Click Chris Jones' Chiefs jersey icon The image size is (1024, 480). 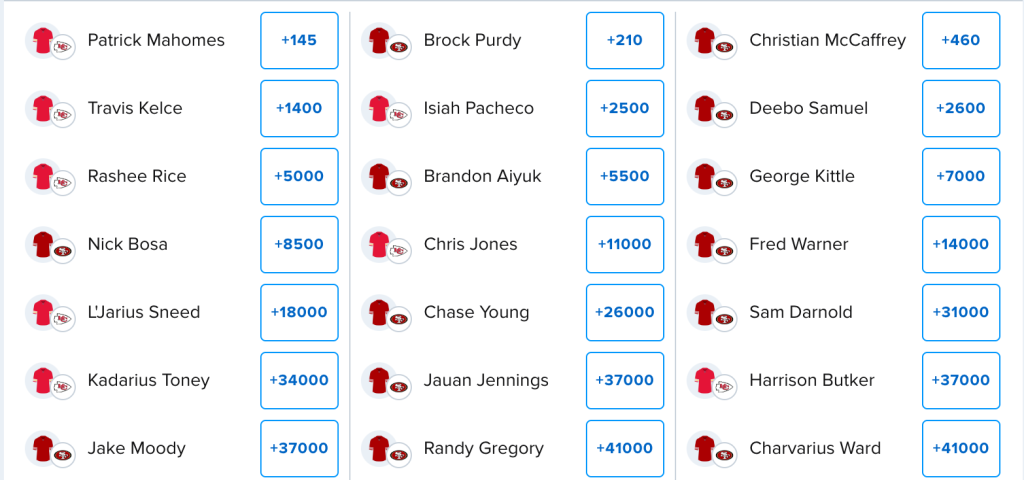point(379,244)
